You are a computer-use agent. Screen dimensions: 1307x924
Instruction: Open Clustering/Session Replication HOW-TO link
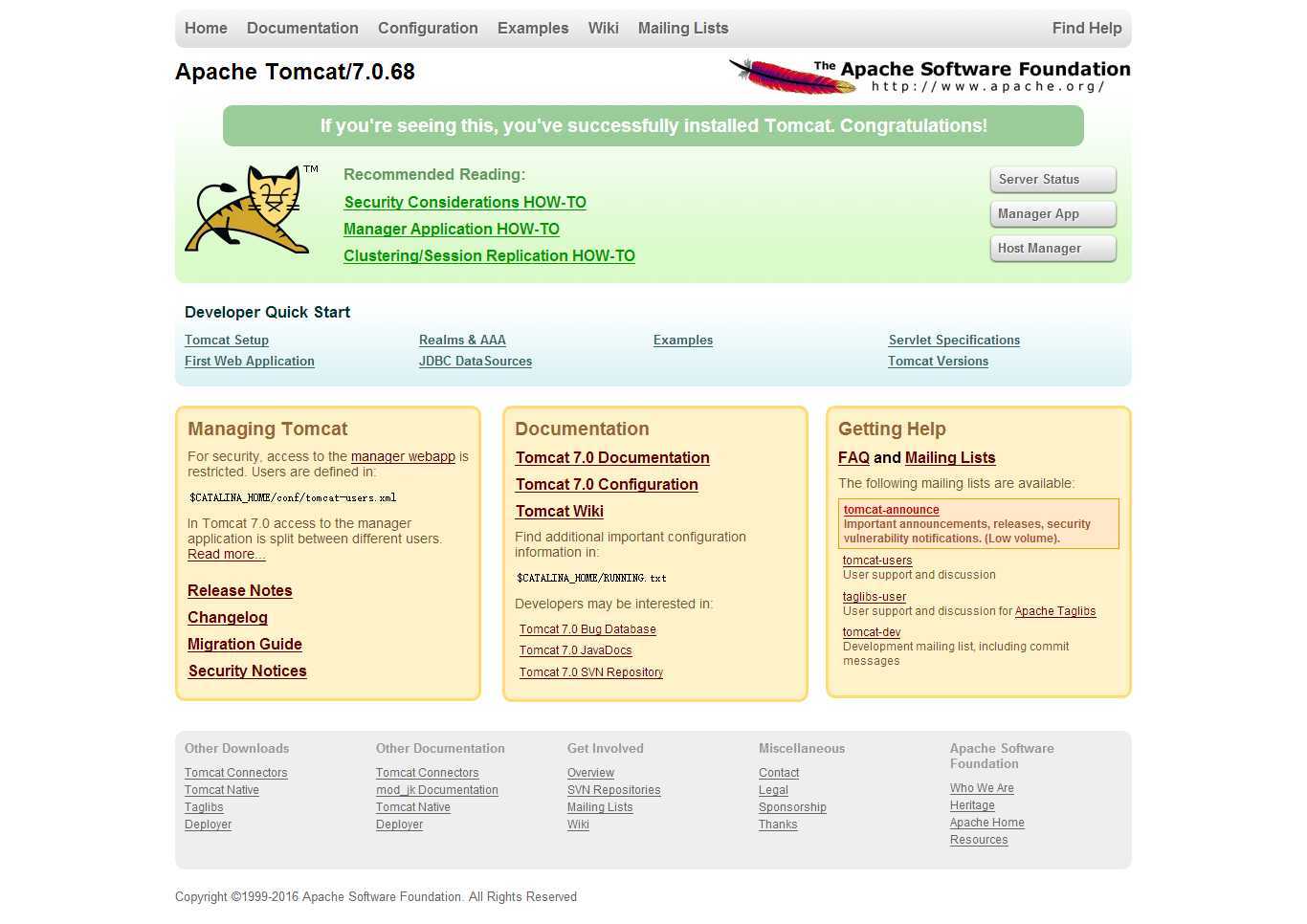pos(489,256)
